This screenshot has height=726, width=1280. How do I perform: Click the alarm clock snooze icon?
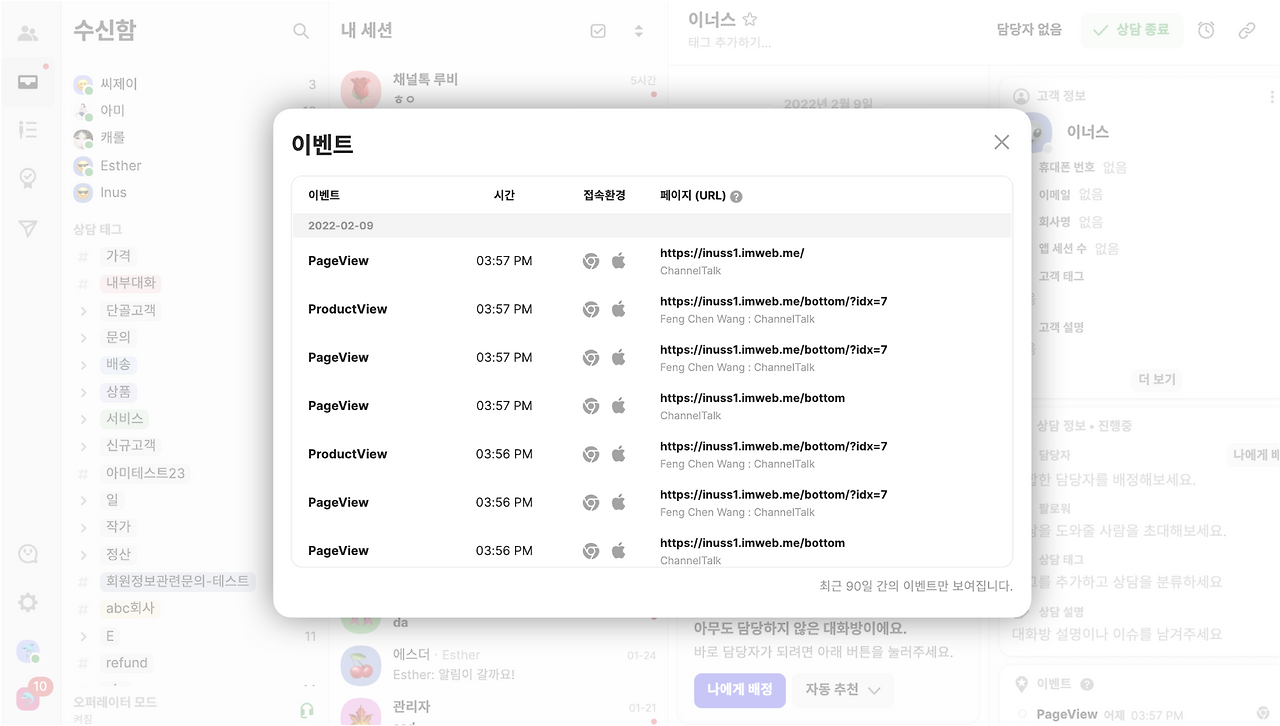pos(1206,30)
